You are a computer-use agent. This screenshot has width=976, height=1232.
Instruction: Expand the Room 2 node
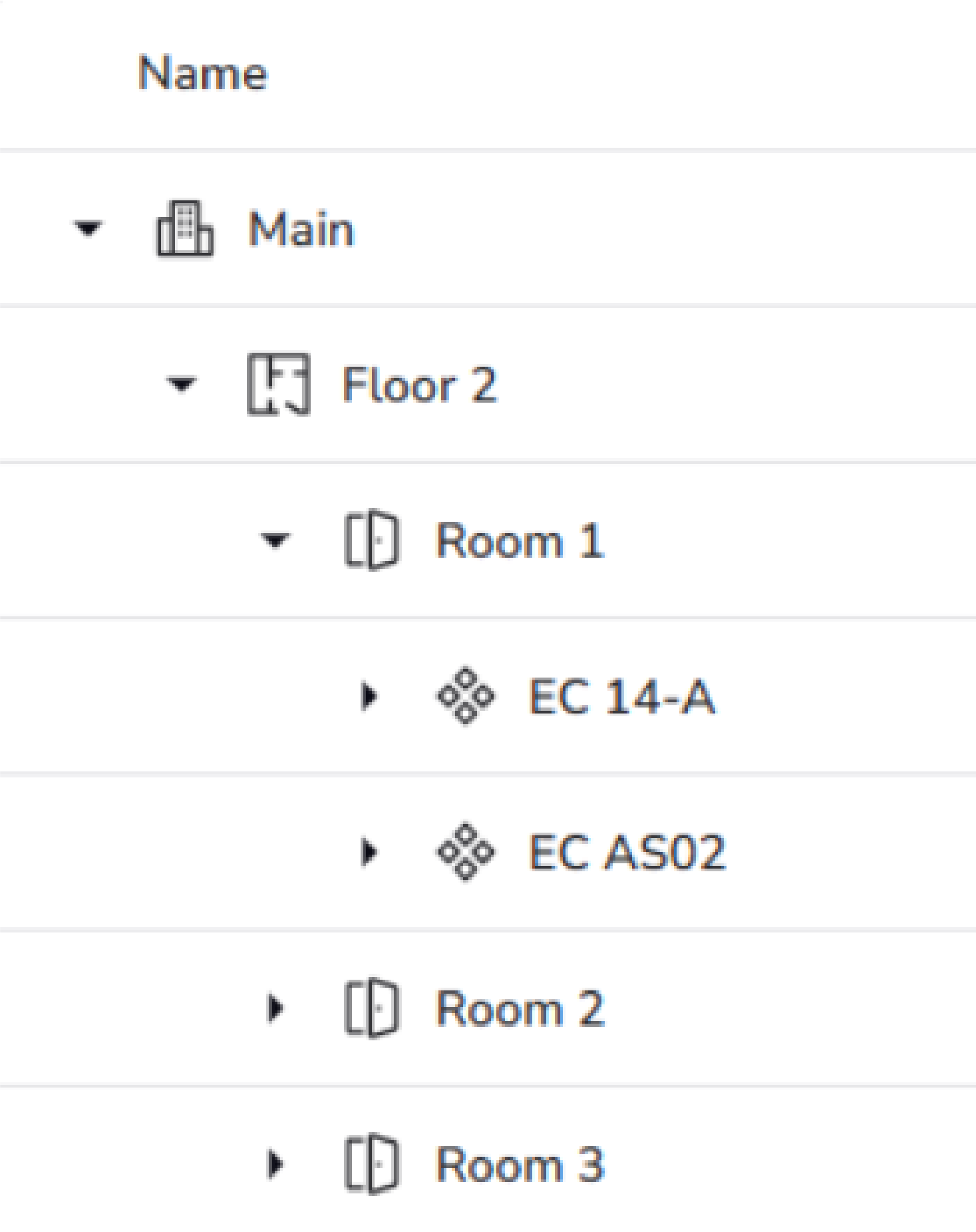(x=275, y=1008)
